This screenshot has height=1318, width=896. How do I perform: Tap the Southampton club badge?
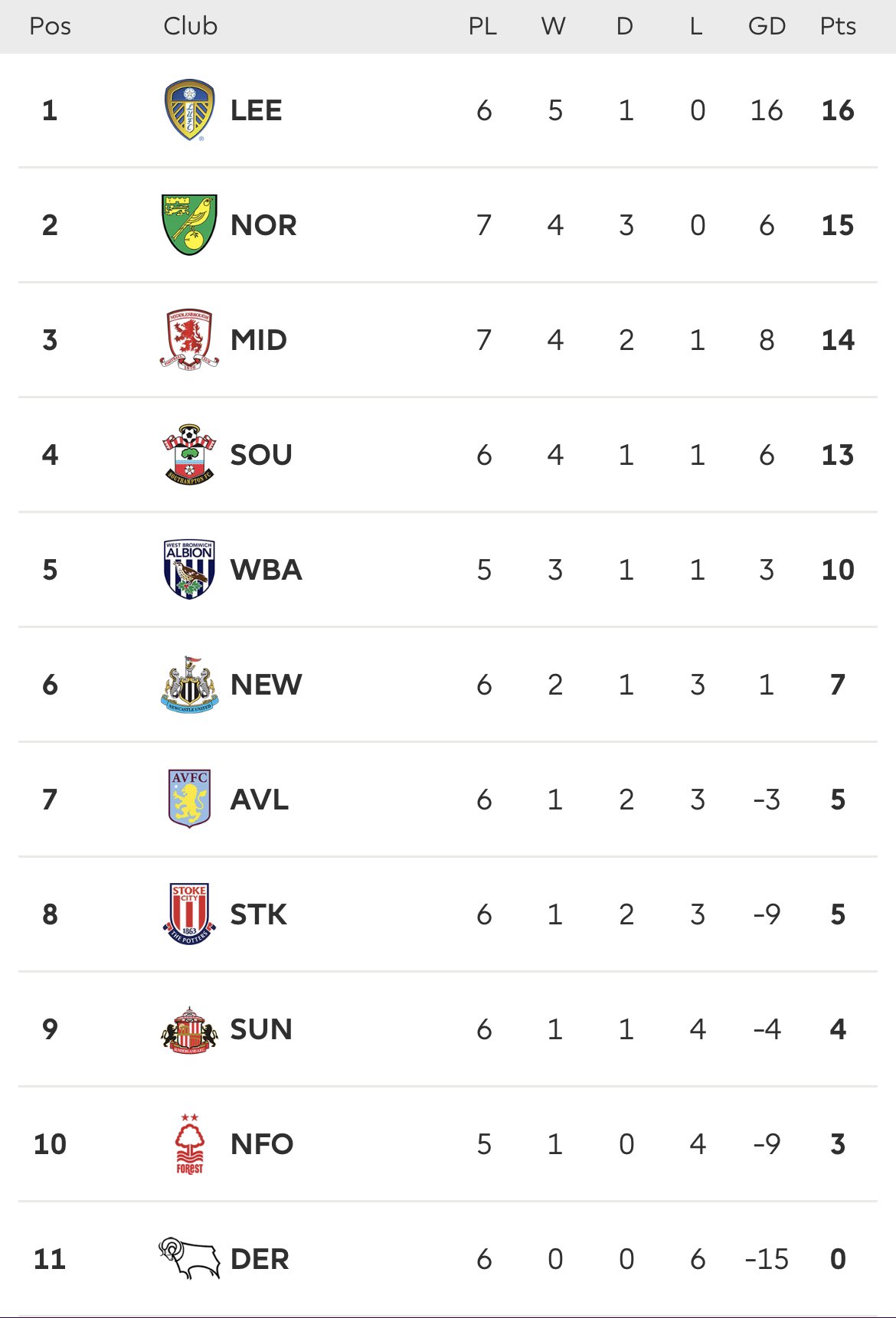tap(189, 455)
